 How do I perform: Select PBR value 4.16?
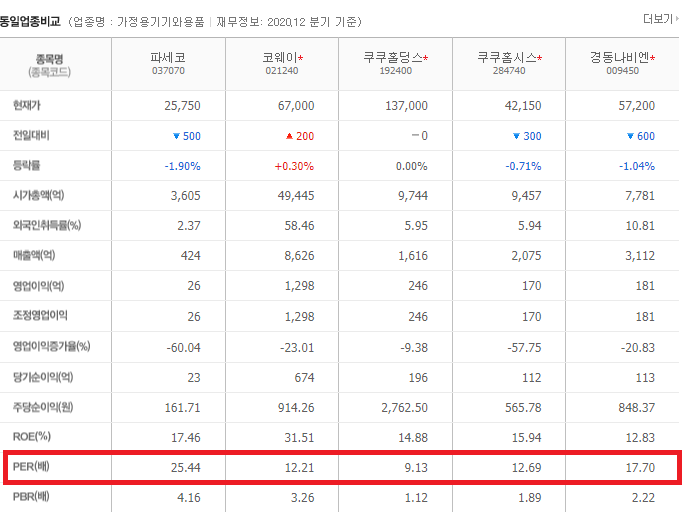click(189, 498)
